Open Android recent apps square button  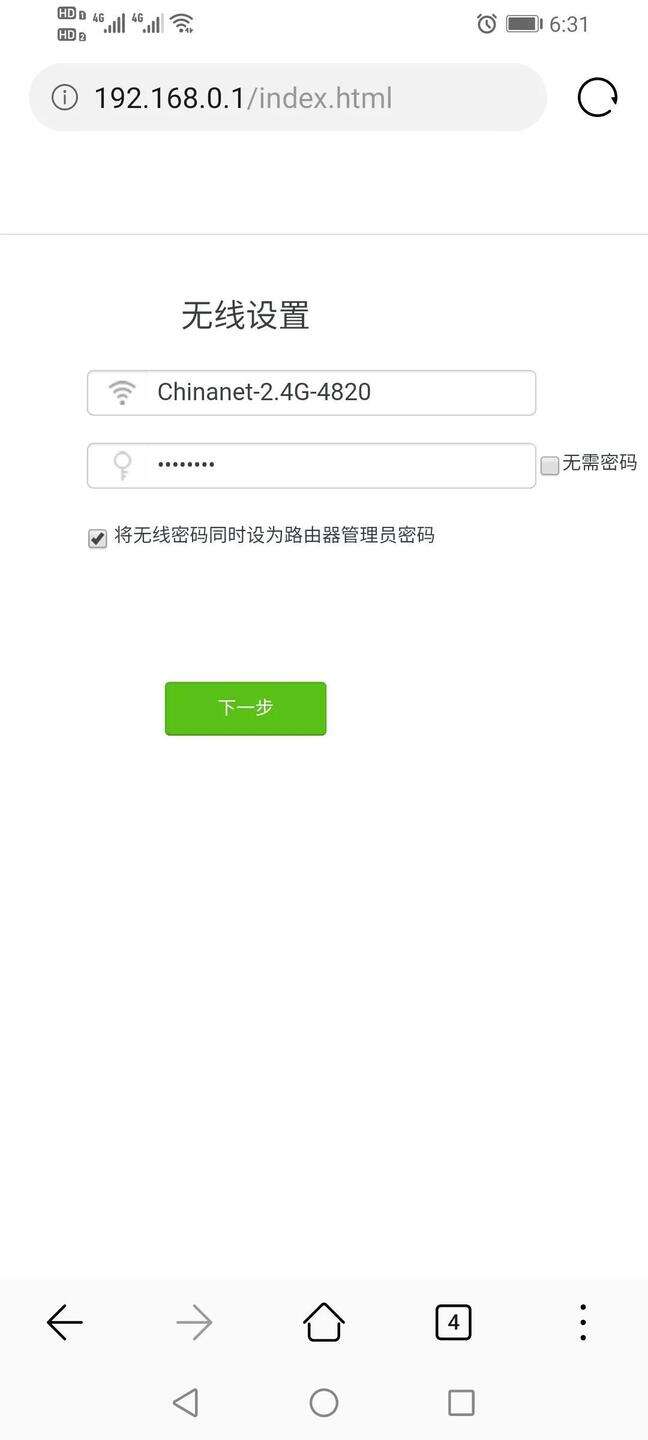click(x=461, y=1402)
